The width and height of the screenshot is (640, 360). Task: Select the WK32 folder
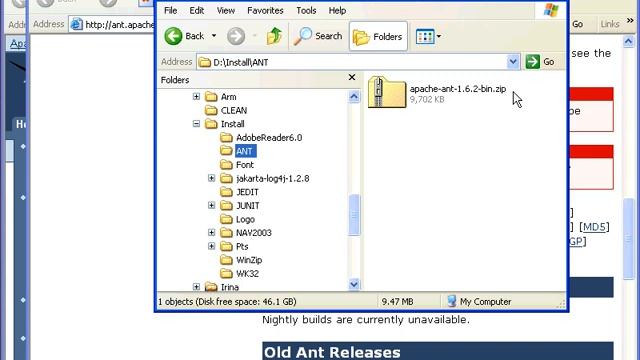coord(247,273)
